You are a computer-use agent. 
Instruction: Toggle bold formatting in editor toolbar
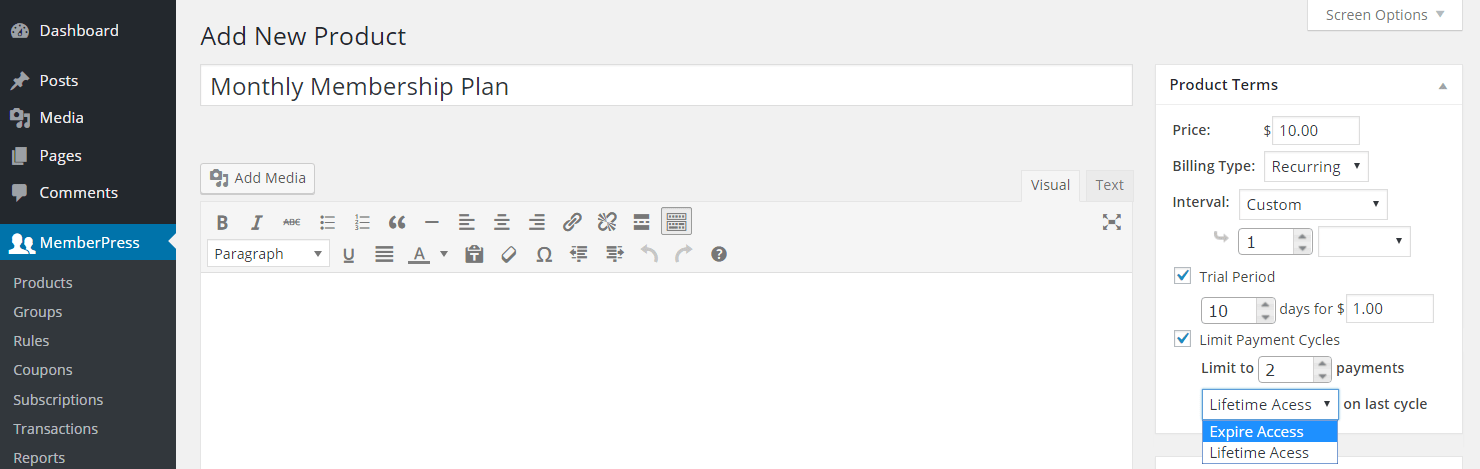pyautogui.click(x=222, y=222)
